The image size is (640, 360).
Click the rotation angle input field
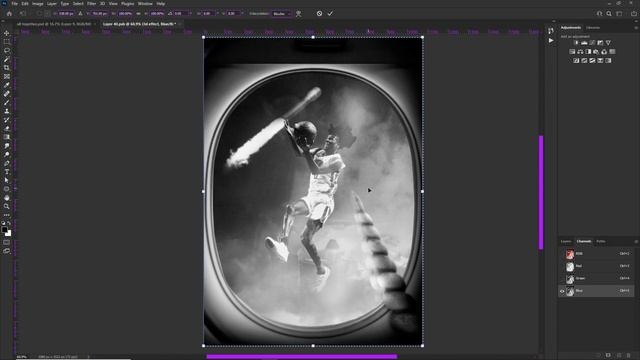tap(181, 13)
